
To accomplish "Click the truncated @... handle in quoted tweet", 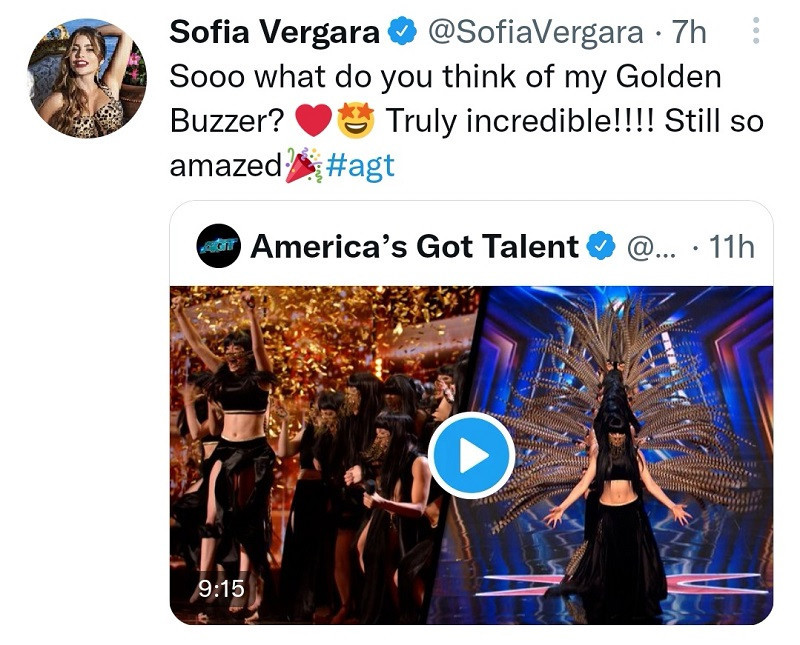I will point(651,247).
